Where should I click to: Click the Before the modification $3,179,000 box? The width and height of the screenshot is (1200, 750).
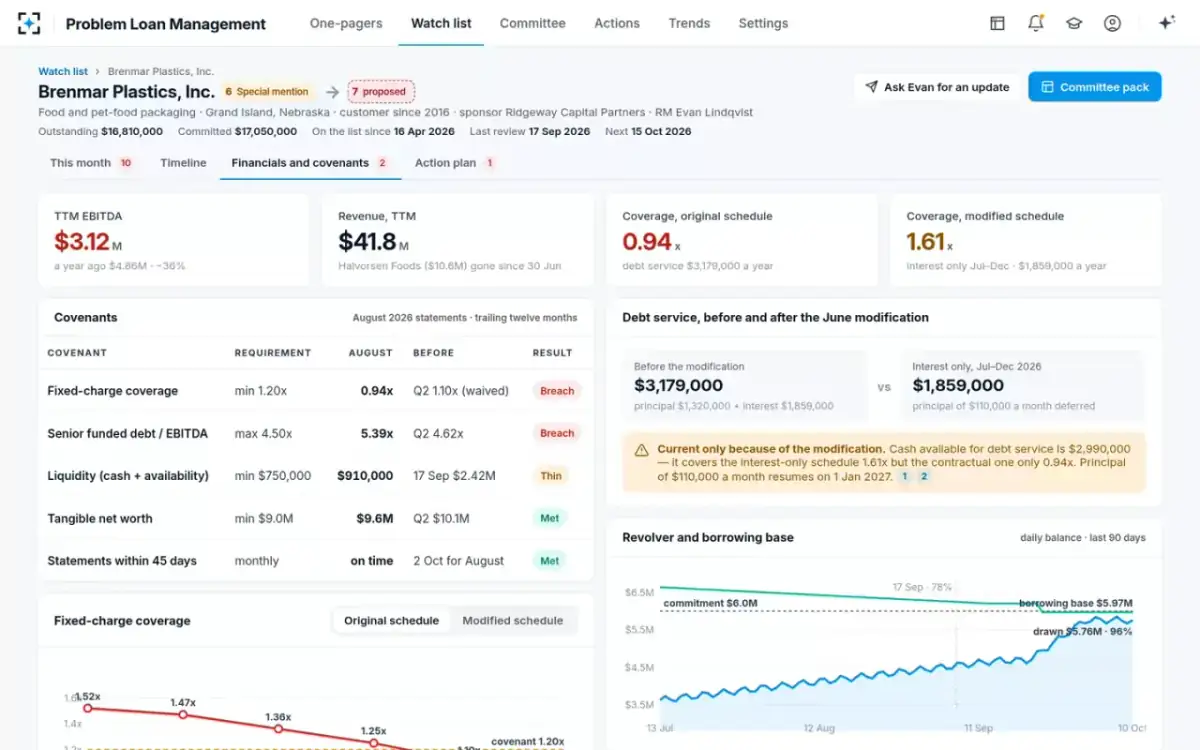point(744,385)
